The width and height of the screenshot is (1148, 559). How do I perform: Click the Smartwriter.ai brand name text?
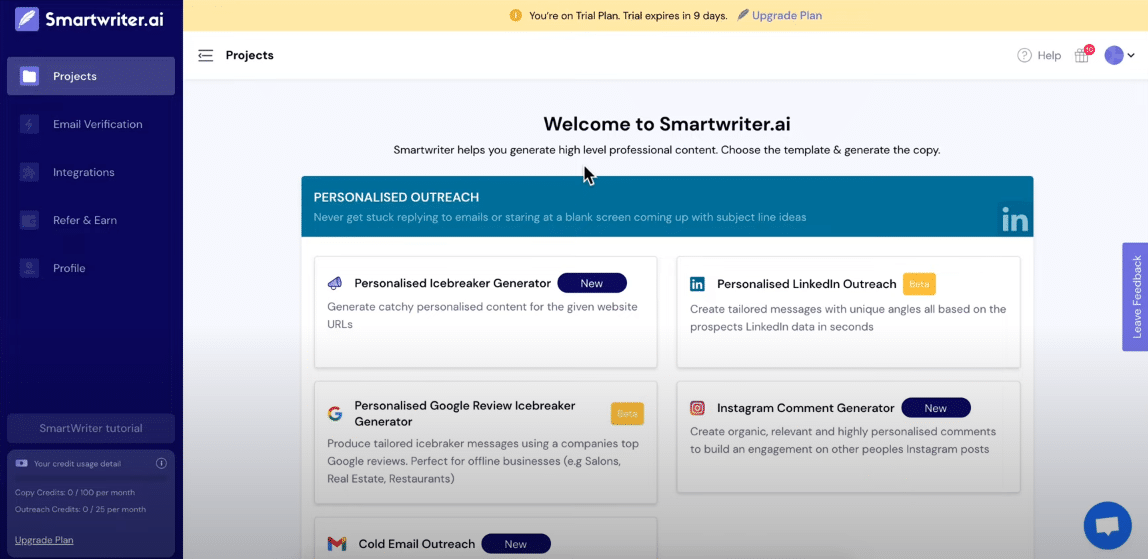(x=105, y=19)
